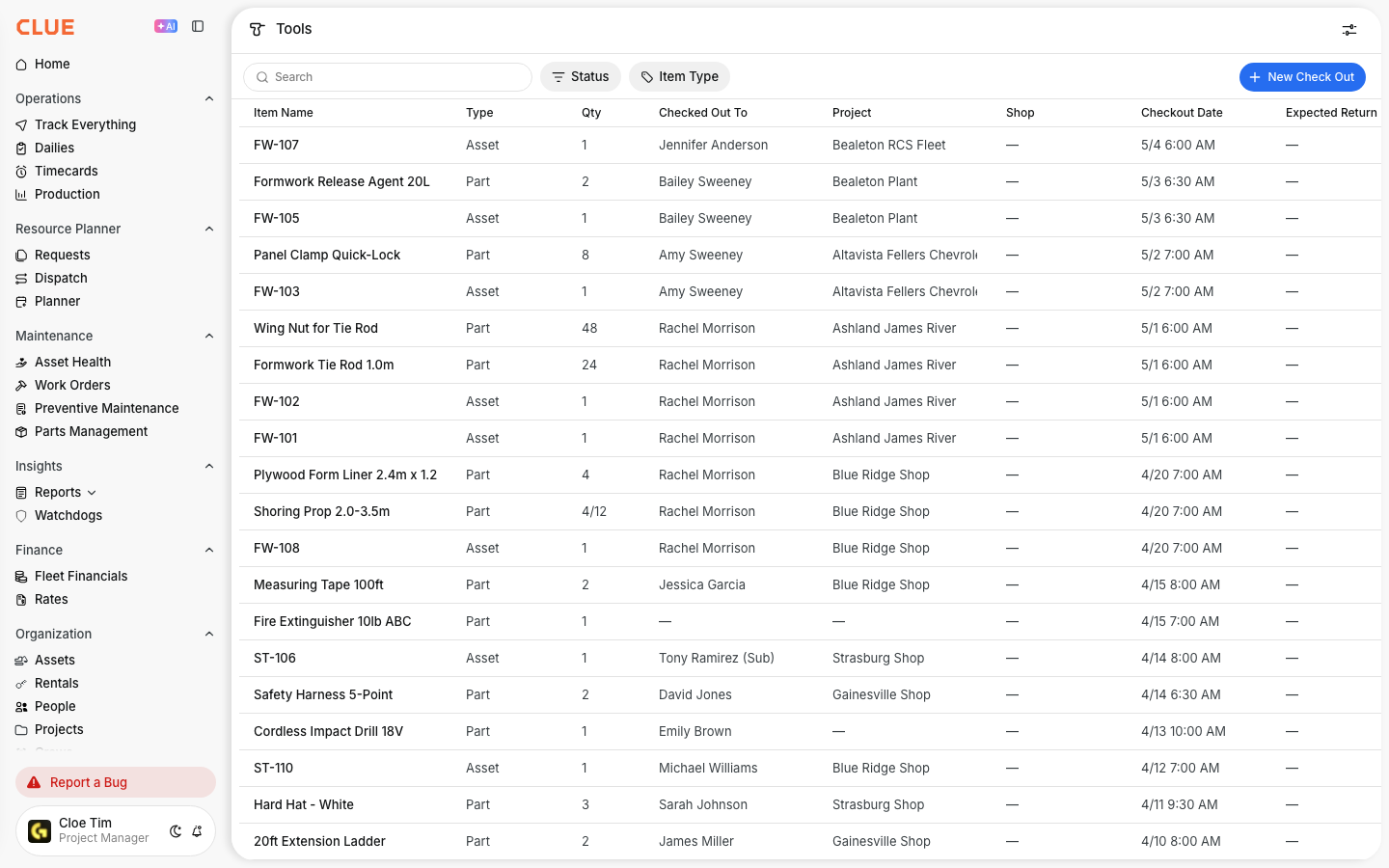This screenshot has width=1389, height=868.
Task: Toggle dark mode moon icon
Action: (x=176, y=831)
